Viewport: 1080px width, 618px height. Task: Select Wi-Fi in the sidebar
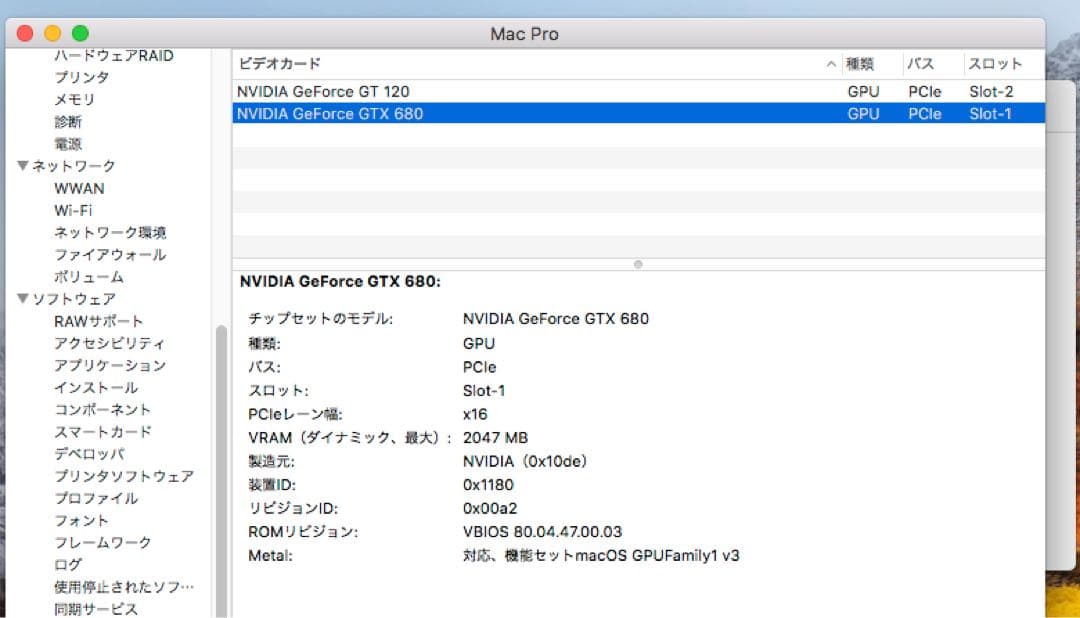77,210
